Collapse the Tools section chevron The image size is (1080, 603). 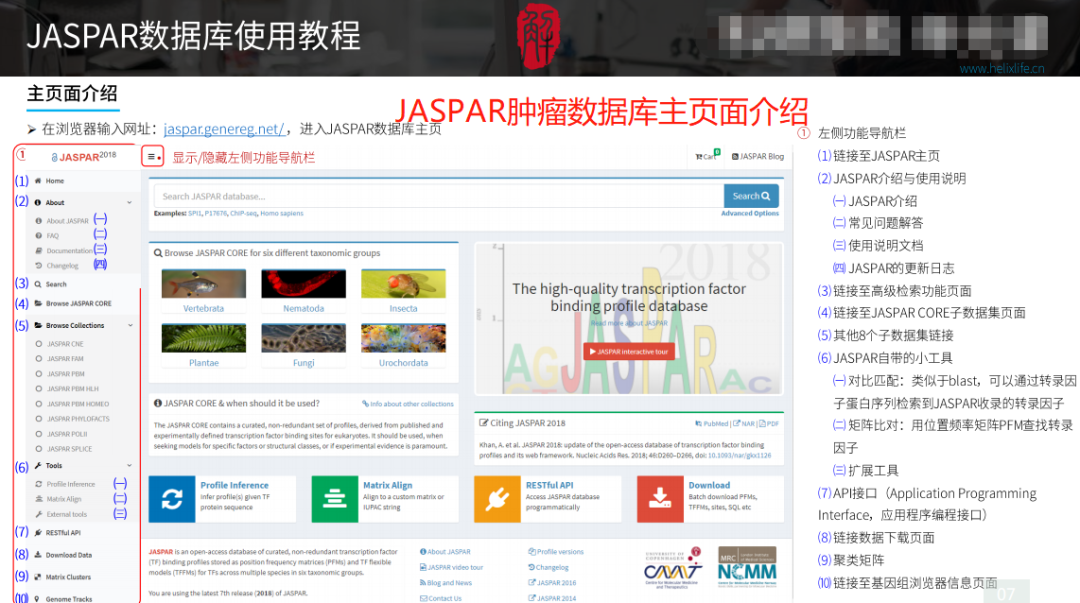coord(129,466)
